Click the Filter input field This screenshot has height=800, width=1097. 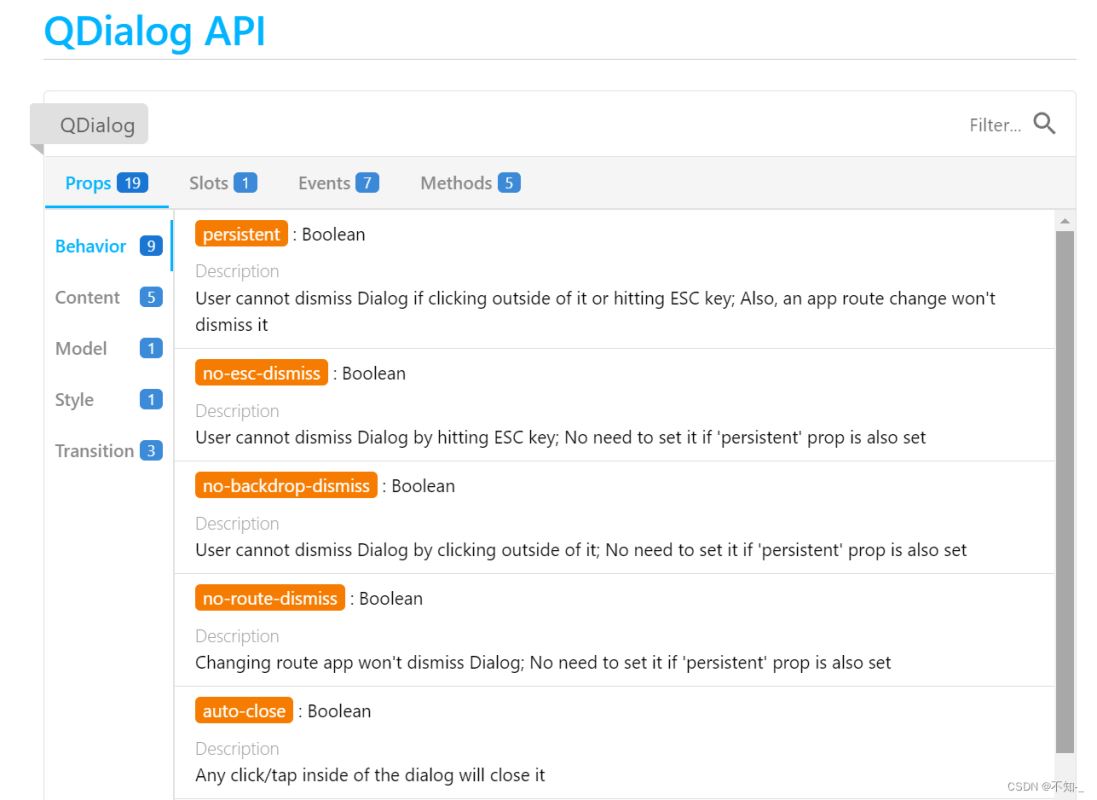pos(994,125)
